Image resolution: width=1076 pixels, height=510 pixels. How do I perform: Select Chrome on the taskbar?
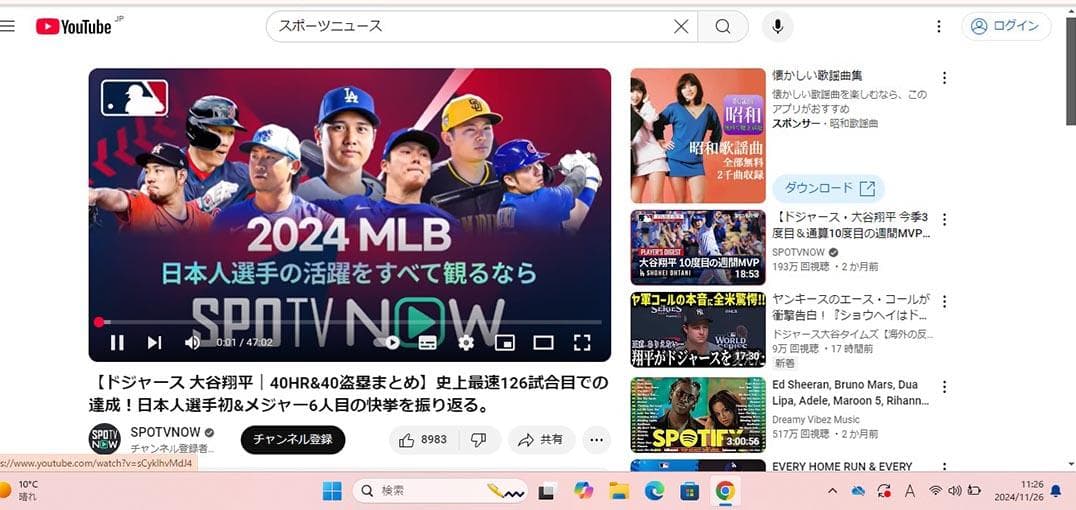click(725, 491)
